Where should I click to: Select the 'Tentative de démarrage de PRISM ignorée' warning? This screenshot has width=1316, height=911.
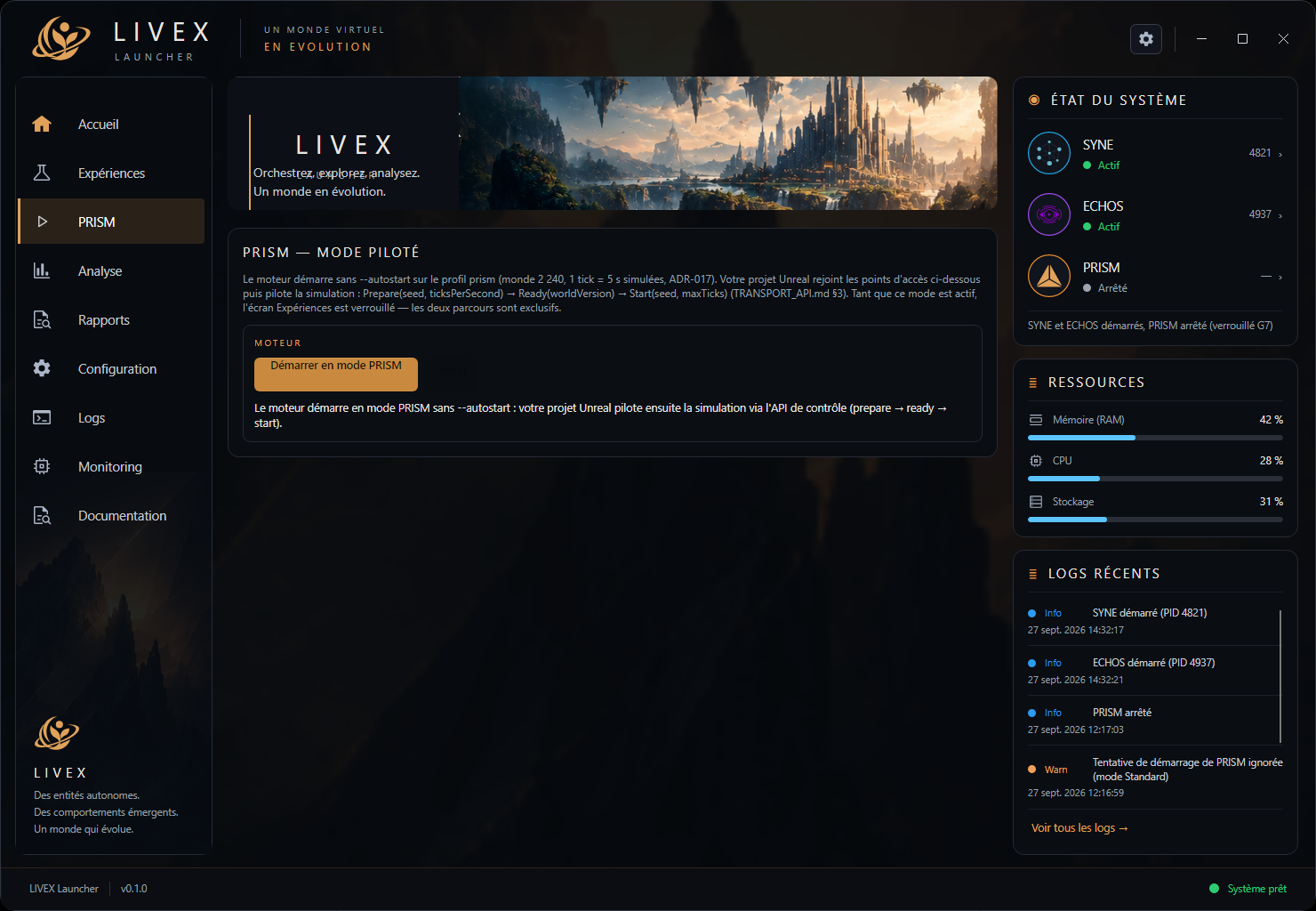[x=1155, y=778]
